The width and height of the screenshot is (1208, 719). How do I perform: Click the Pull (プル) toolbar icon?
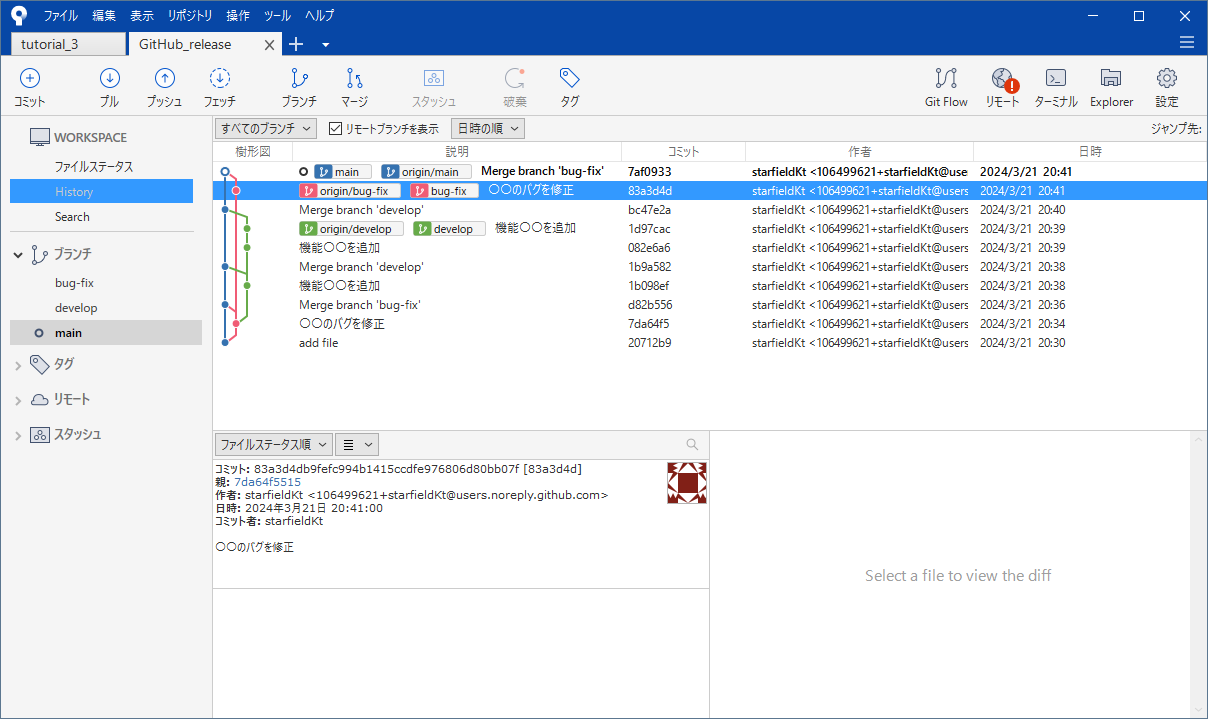[110, 78]
